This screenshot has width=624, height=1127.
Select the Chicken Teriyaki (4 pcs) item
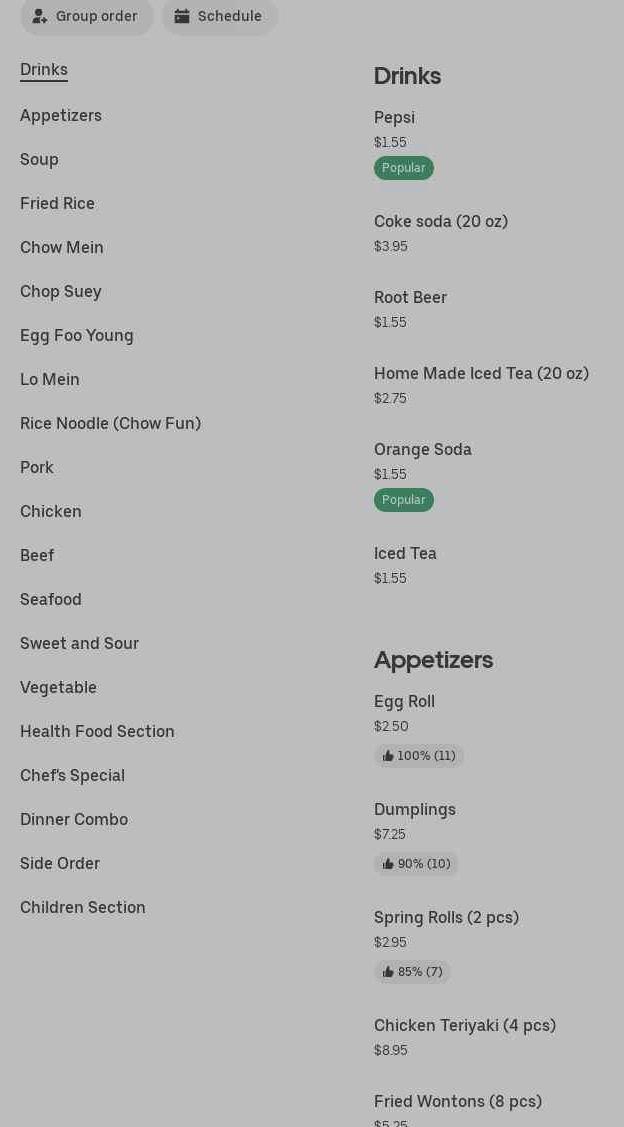click(x=465, y=1026)
